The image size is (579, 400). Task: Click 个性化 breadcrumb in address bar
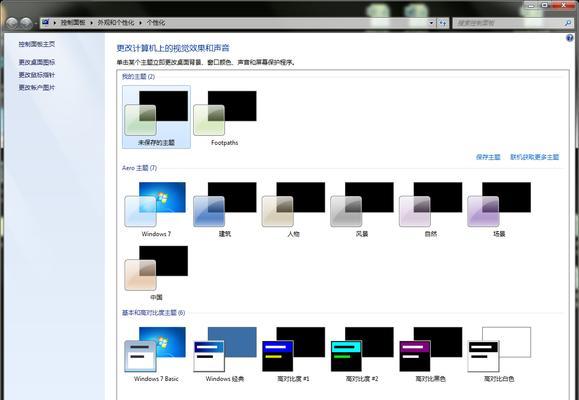(x=156, y=23)
